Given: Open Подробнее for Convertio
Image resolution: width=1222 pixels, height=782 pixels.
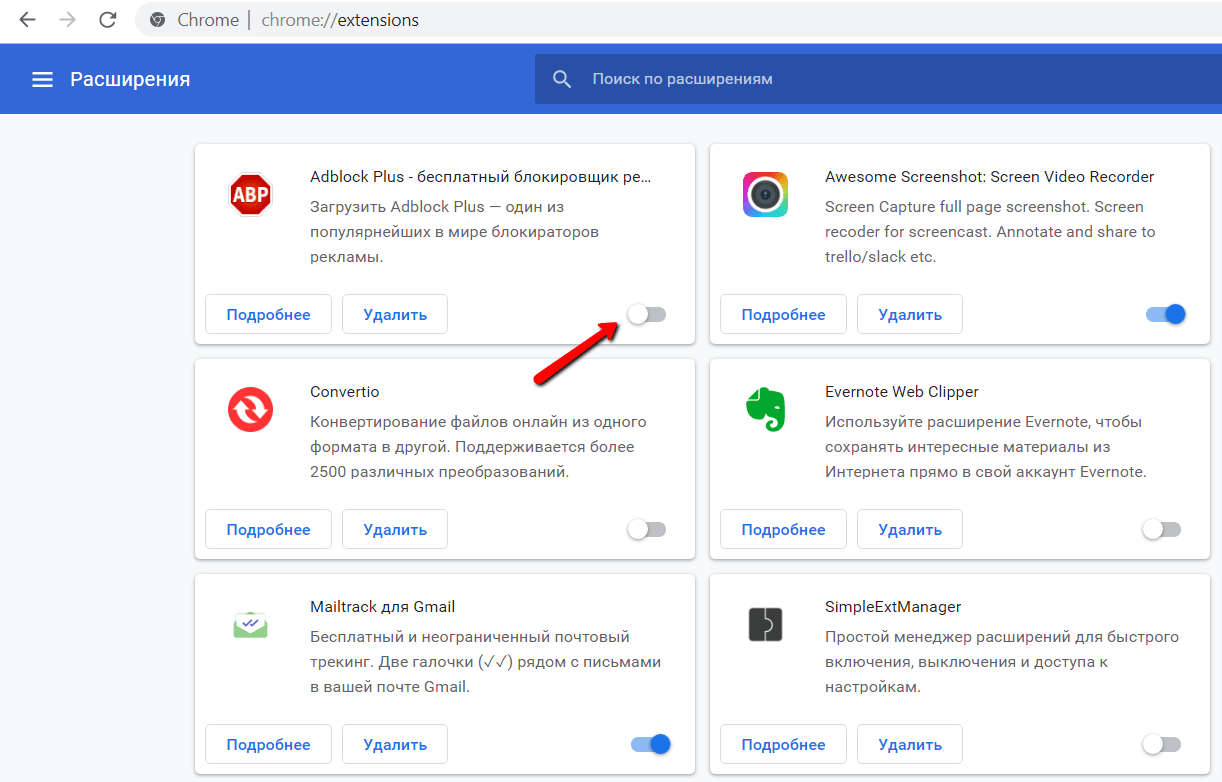Looking at the screenshot, I should pyautogui.click(x=268, y=529).
